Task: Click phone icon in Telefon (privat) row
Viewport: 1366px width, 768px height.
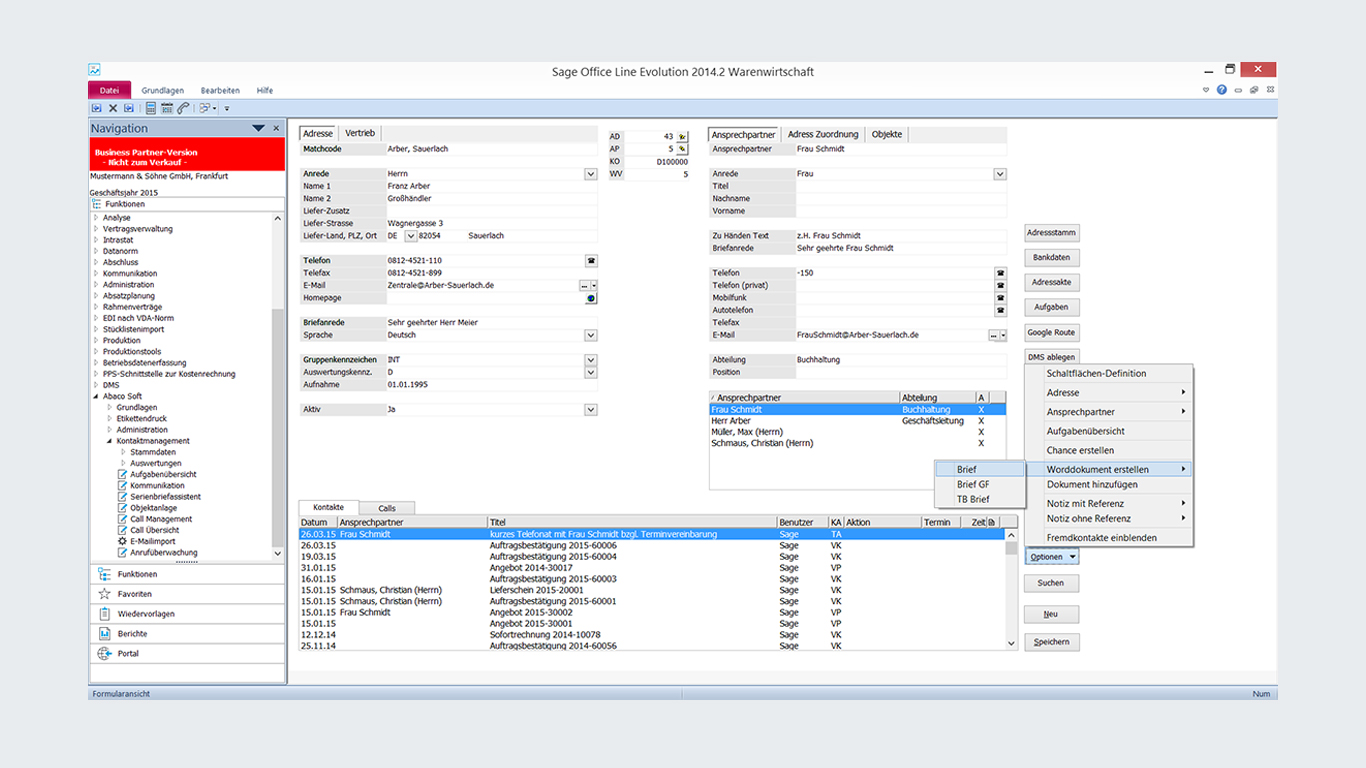Action: pyautogui.click(x=1000, y=285)
